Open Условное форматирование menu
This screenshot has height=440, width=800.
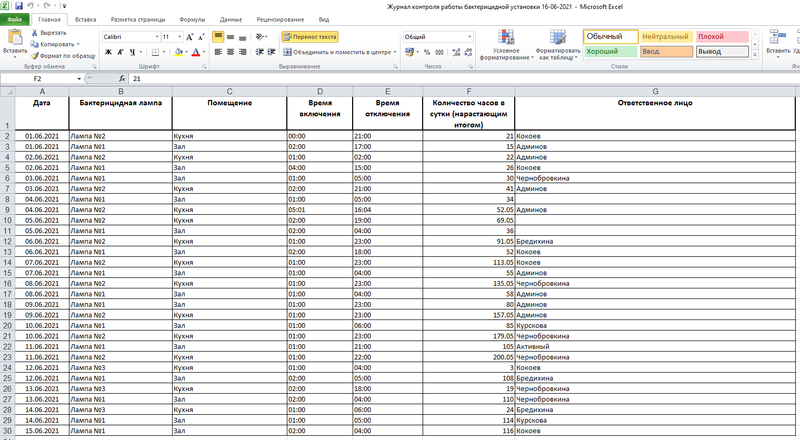click(x=506, y=45)
